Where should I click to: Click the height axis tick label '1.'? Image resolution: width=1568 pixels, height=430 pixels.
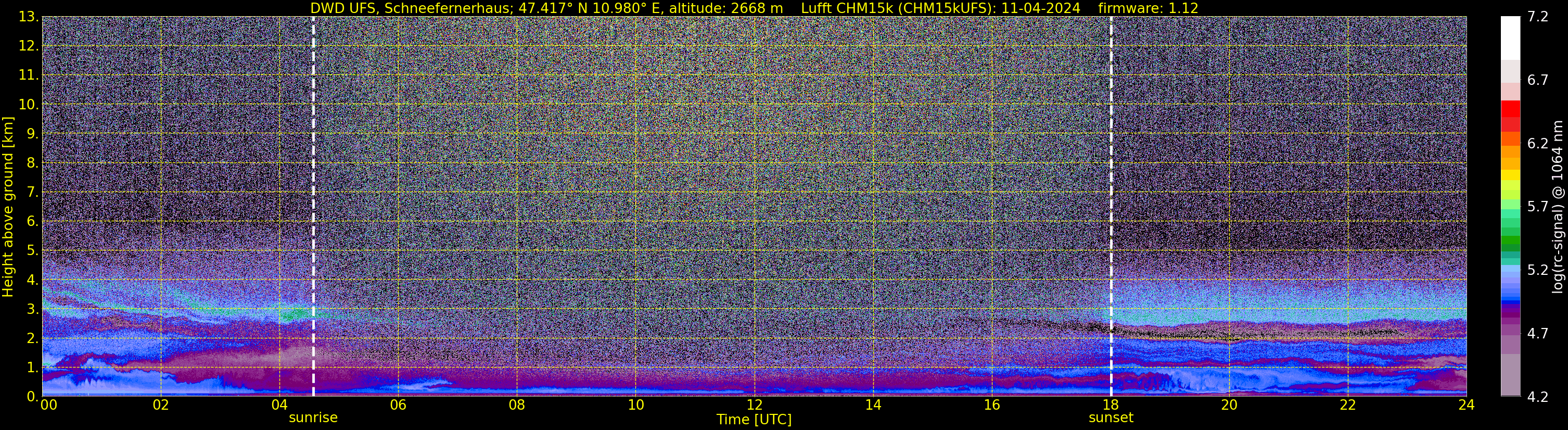point(33,367)
